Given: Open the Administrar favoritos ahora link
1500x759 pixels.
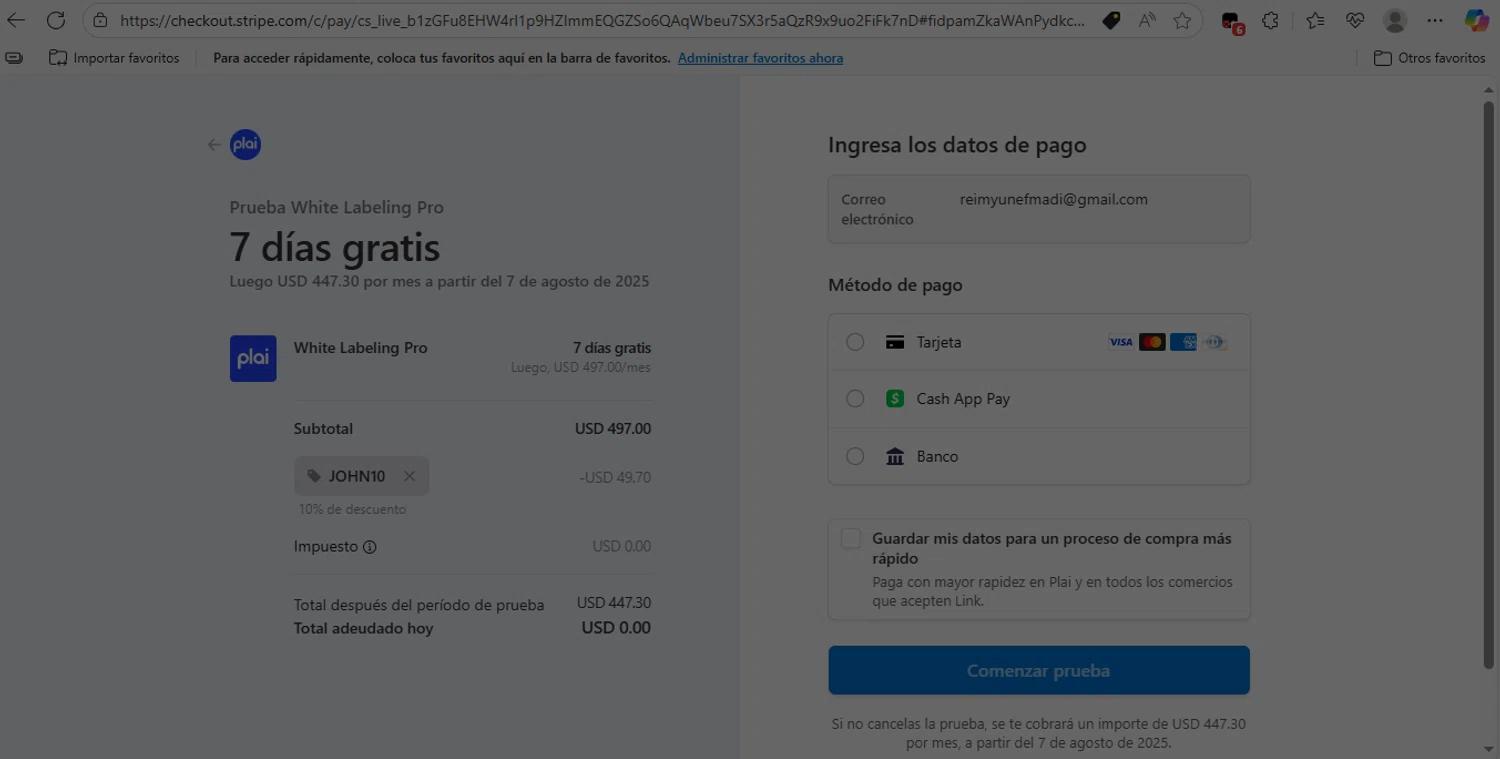Looking at the screenshot, I should pos(760,58).
